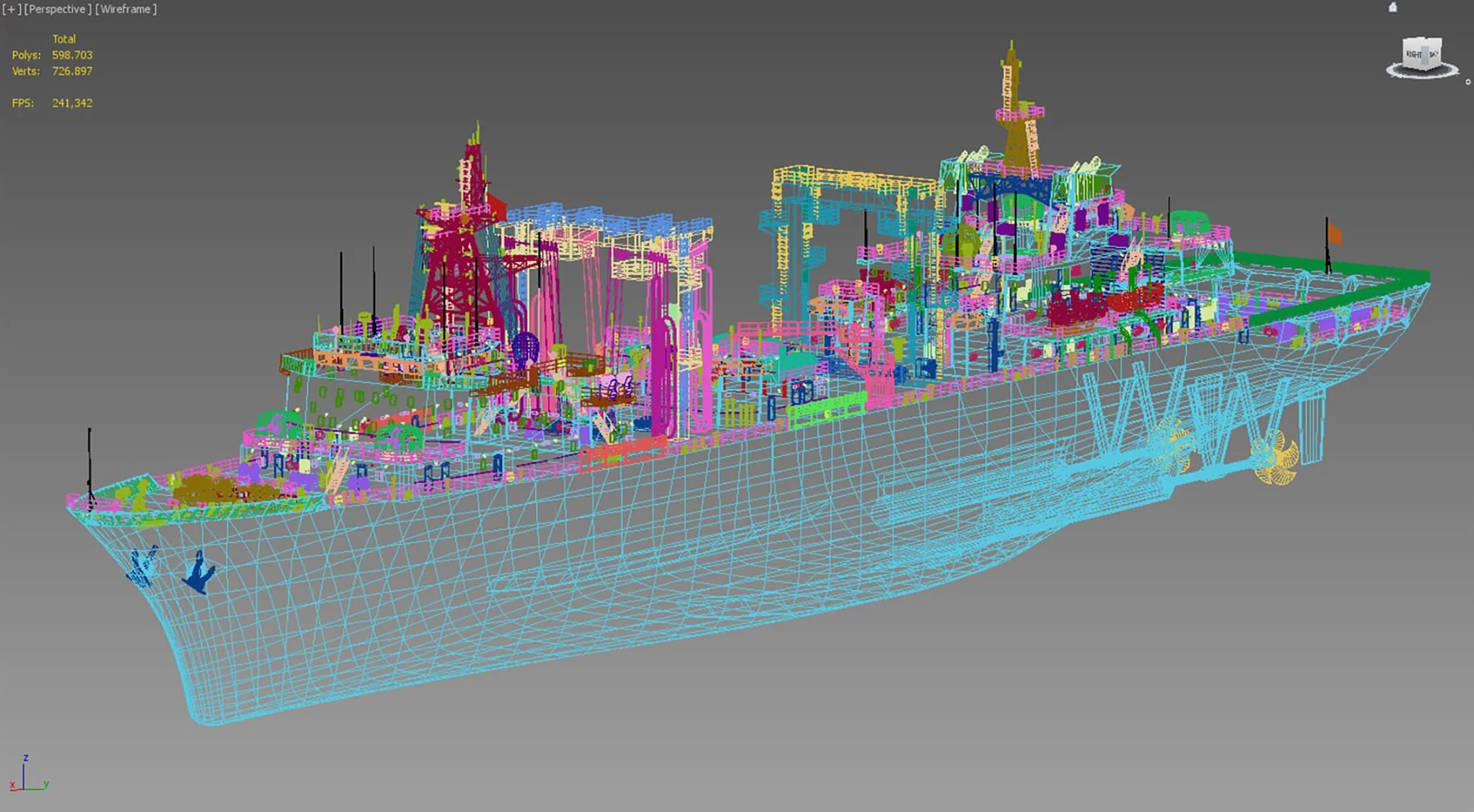Open the [+] viewport general menu
The image size is (1474, 812).
11,9
